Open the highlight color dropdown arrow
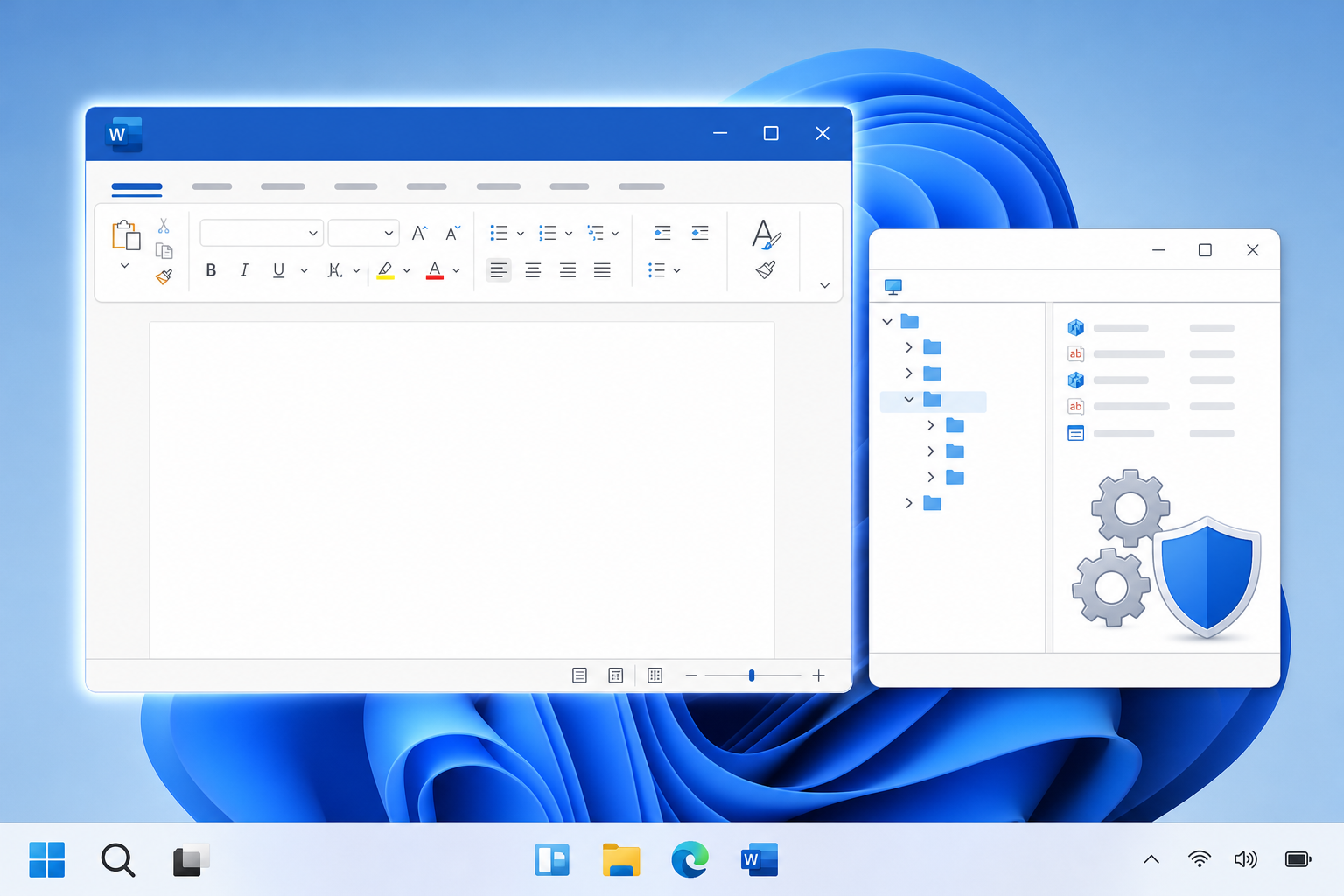Image resolution: width=1344 pixels, height=896 pixels. [407, 271]
